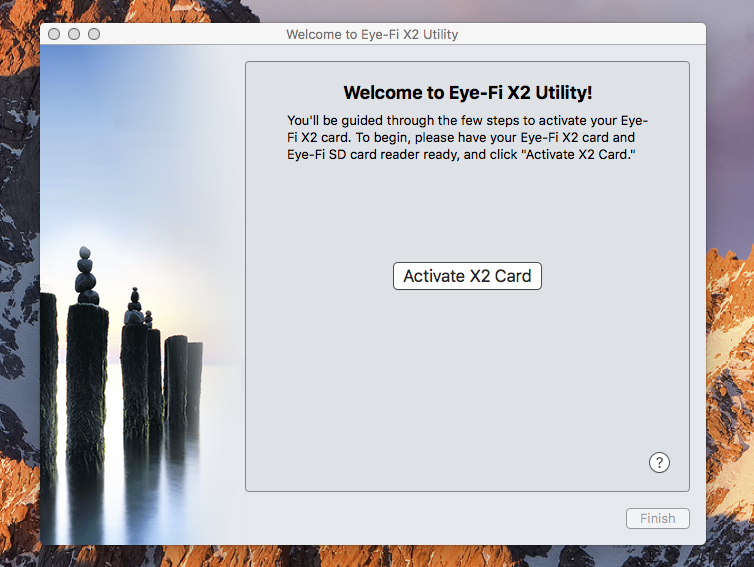Click the Activate X2 Card button

(467, 276)
